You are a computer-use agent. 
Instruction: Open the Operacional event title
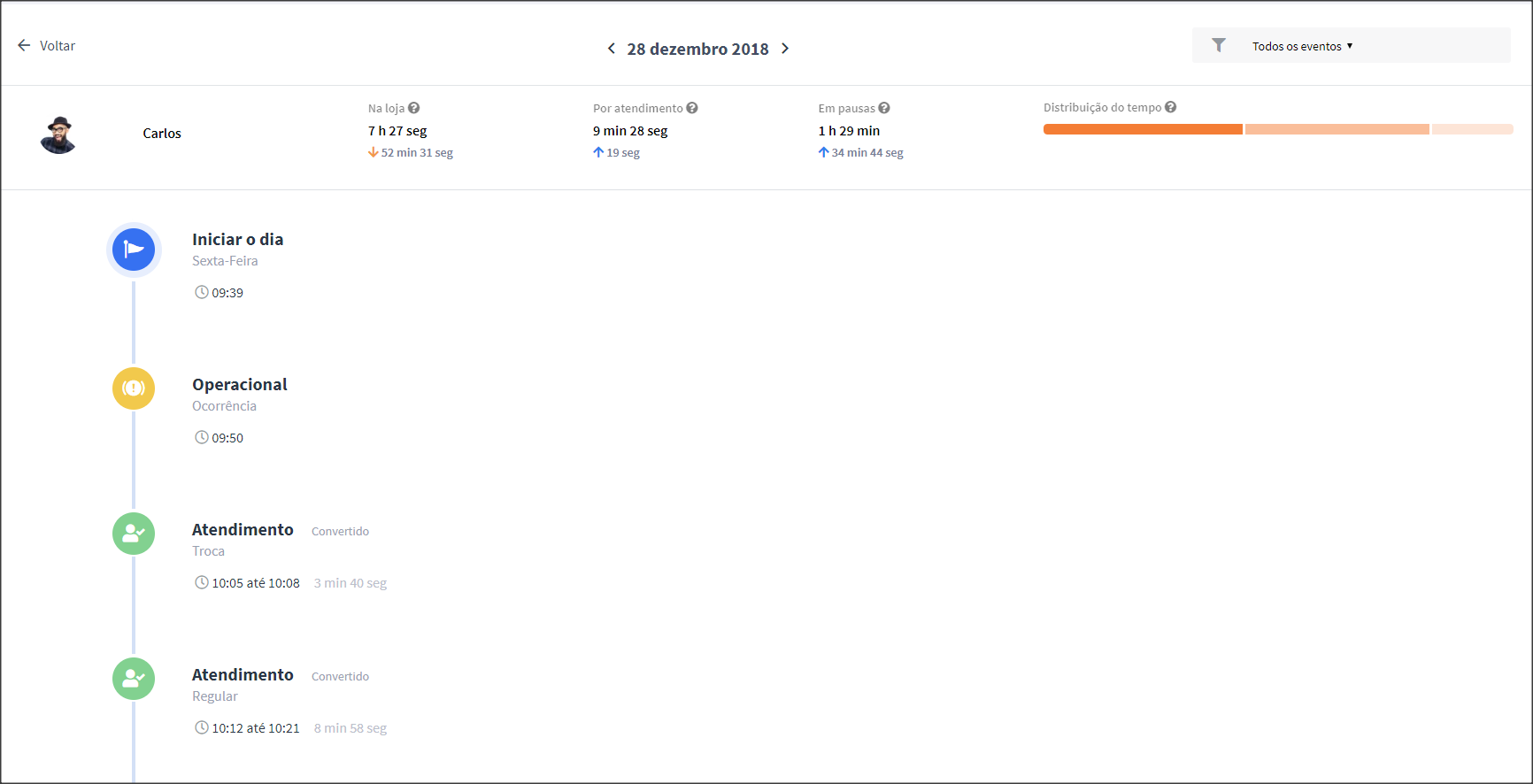click(x=240, y=385)
